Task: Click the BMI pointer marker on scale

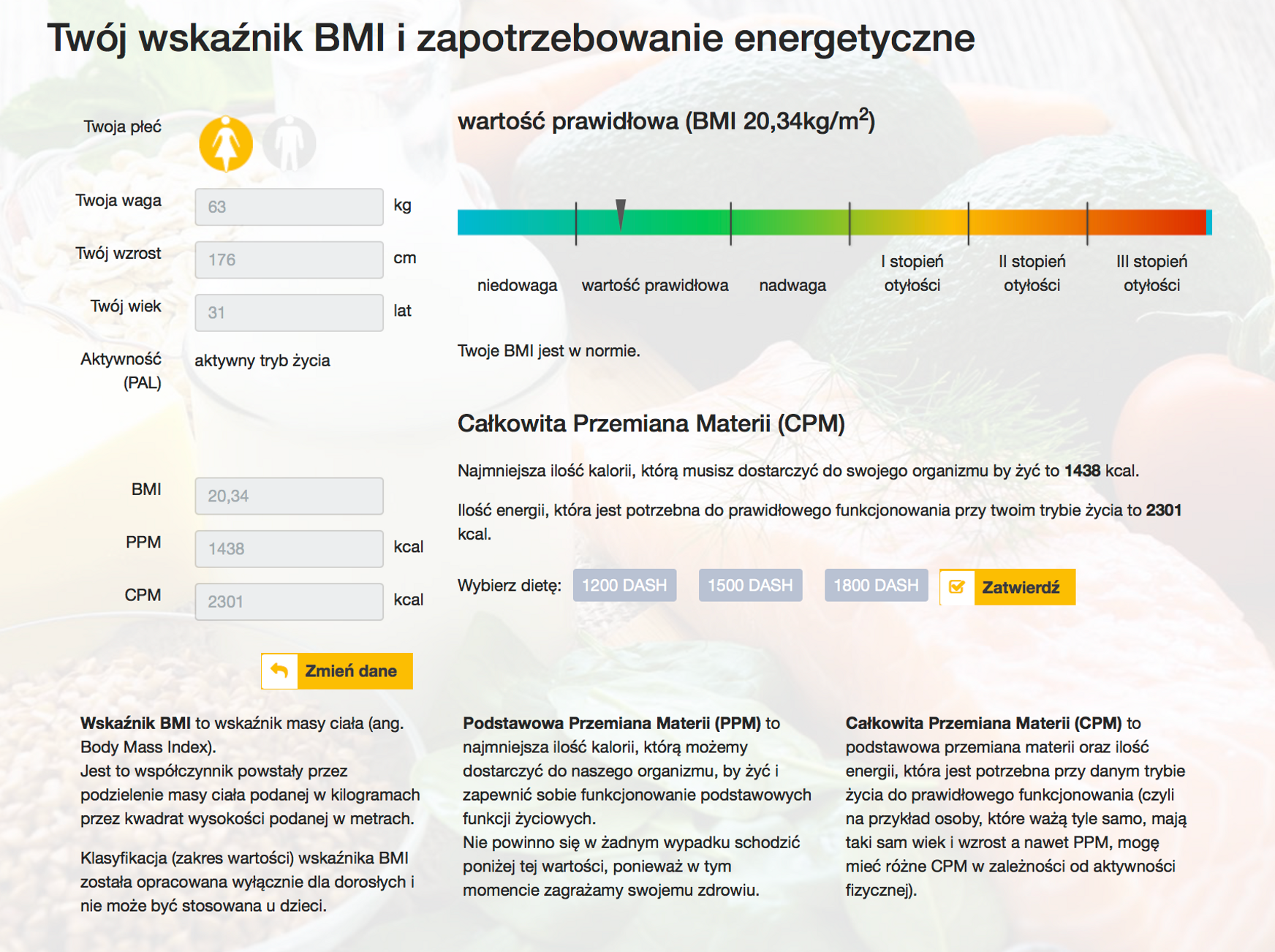Action: coord(621,214)
